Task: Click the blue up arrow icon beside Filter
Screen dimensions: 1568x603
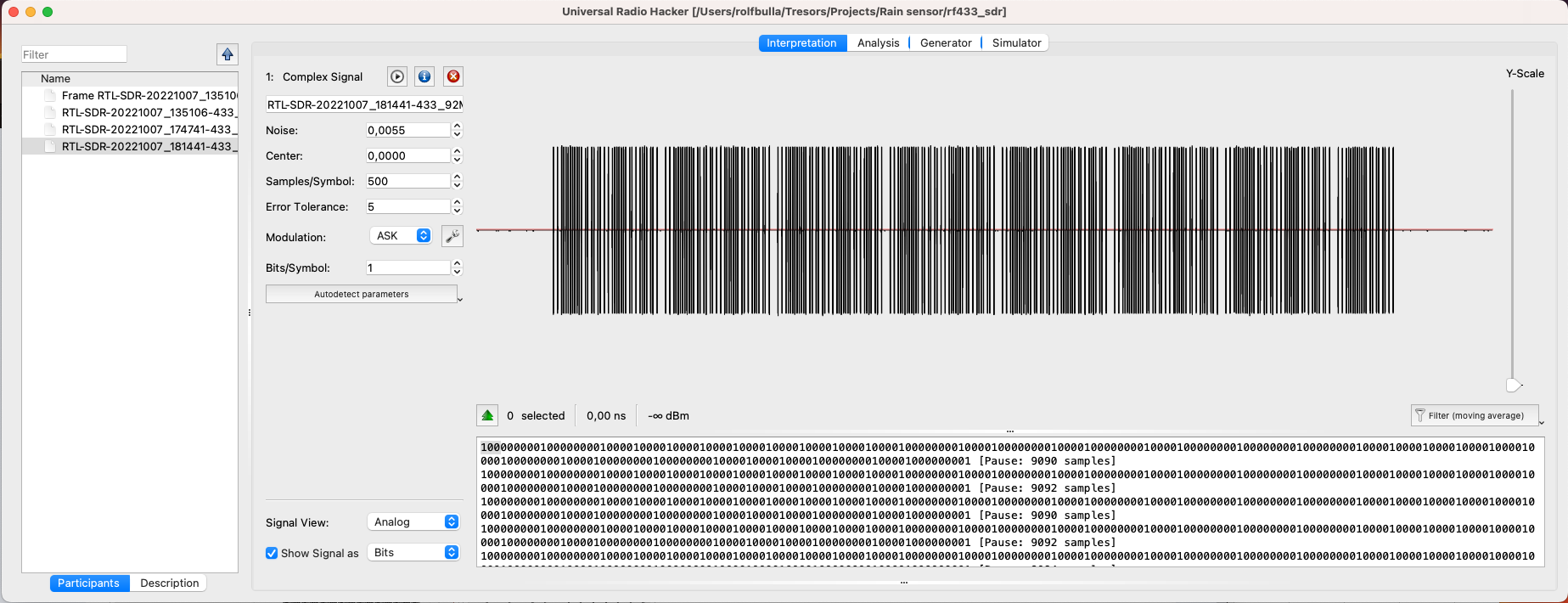Action: (228, 54)
